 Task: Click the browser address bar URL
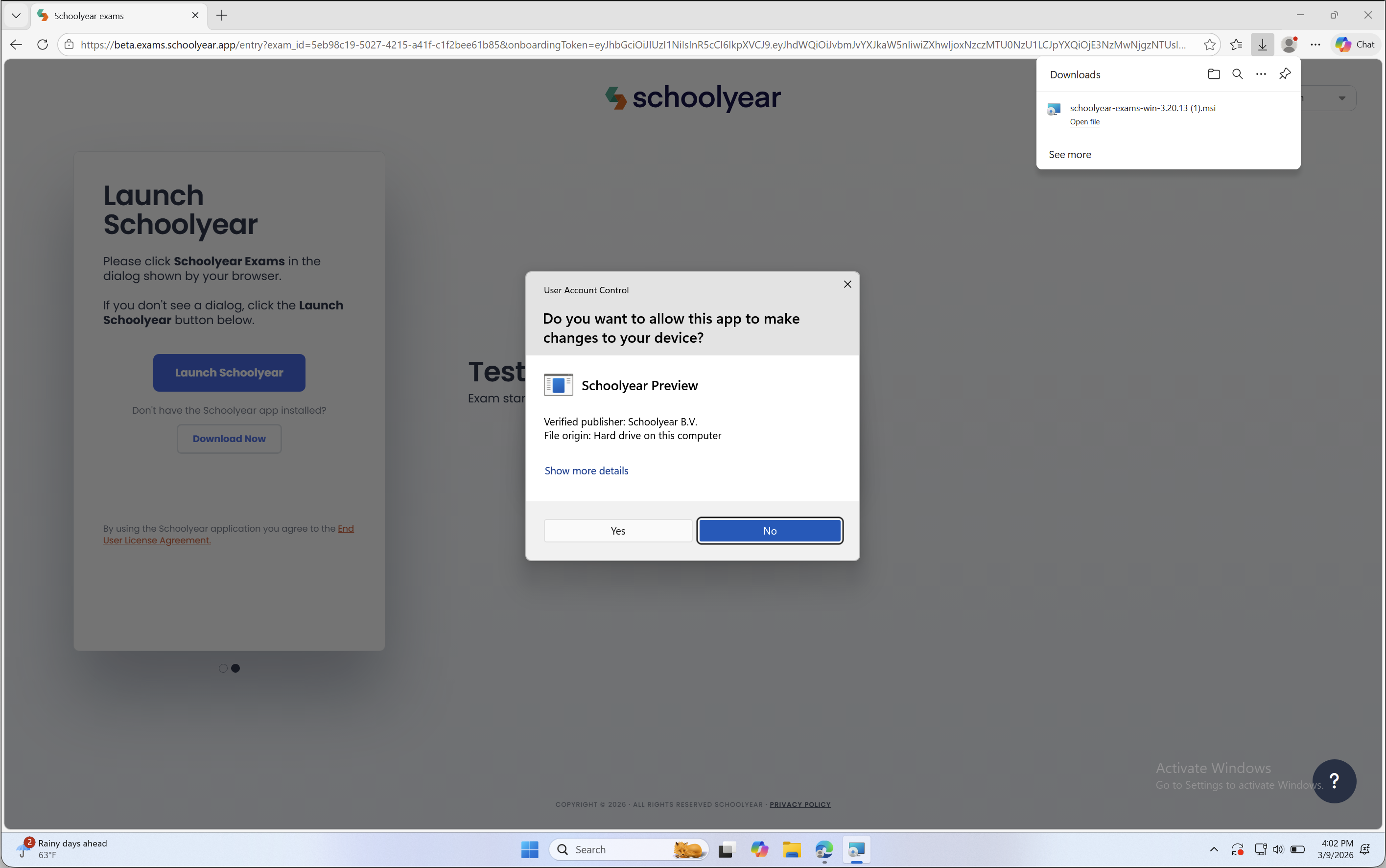(x=631, y=45)
